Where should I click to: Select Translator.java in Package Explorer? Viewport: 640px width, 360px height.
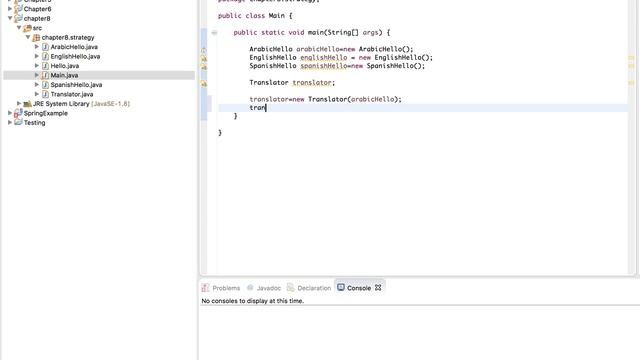72,94
